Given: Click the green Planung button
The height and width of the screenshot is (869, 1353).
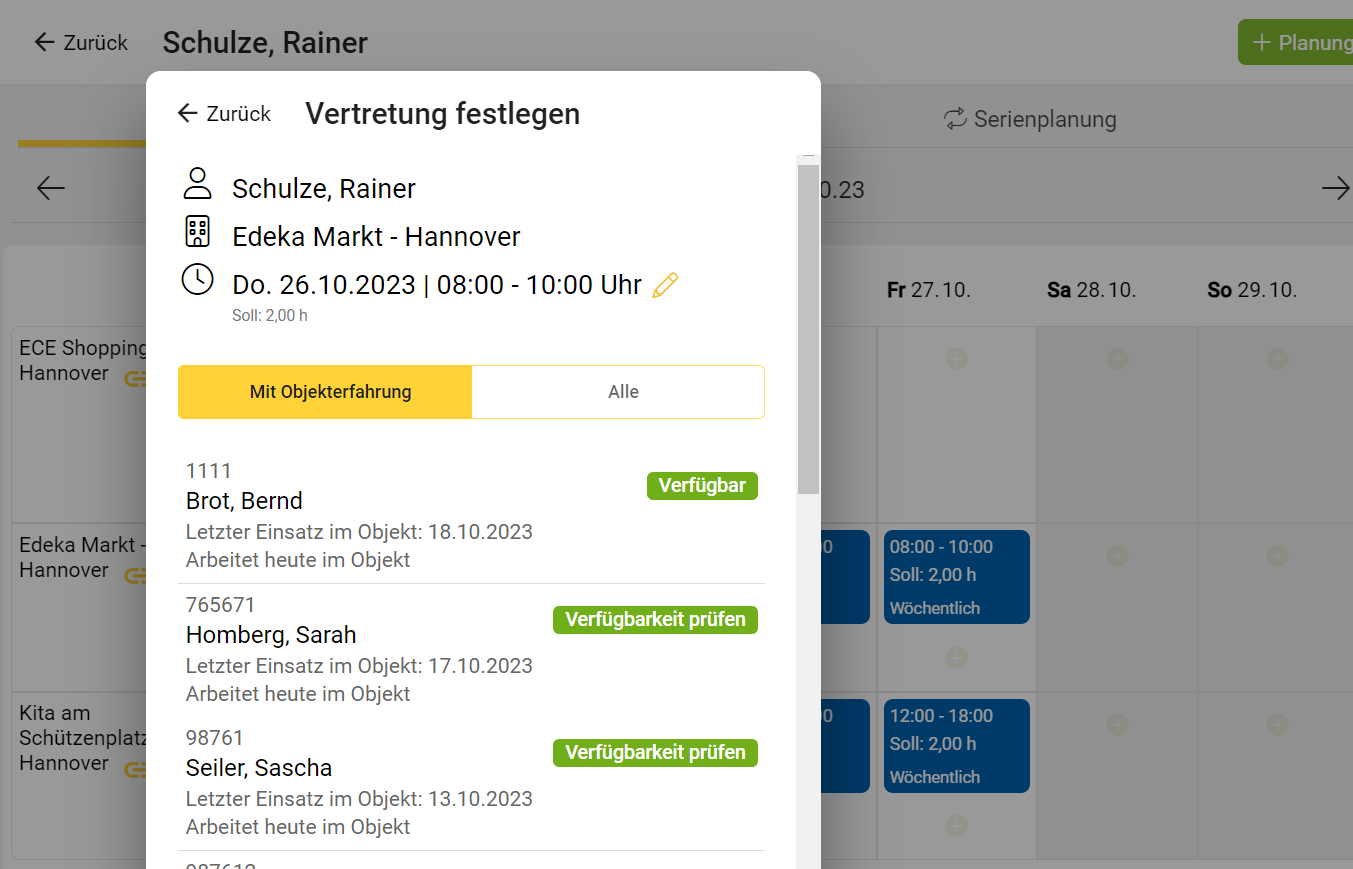Looking at the screenshot, I should (1296, 42).
